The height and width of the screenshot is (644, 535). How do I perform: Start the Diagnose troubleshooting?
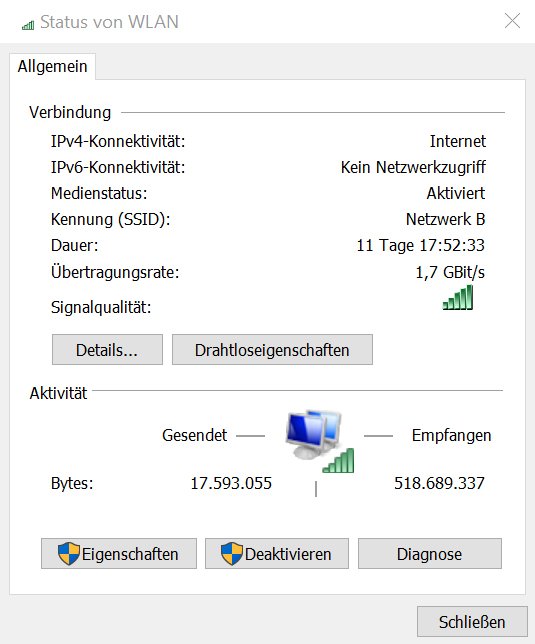430,554
